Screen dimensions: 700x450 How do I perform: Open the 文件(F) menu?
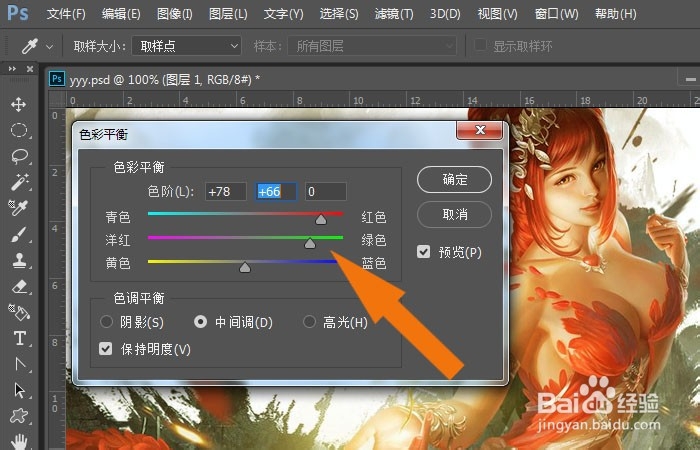pos(66,14)
